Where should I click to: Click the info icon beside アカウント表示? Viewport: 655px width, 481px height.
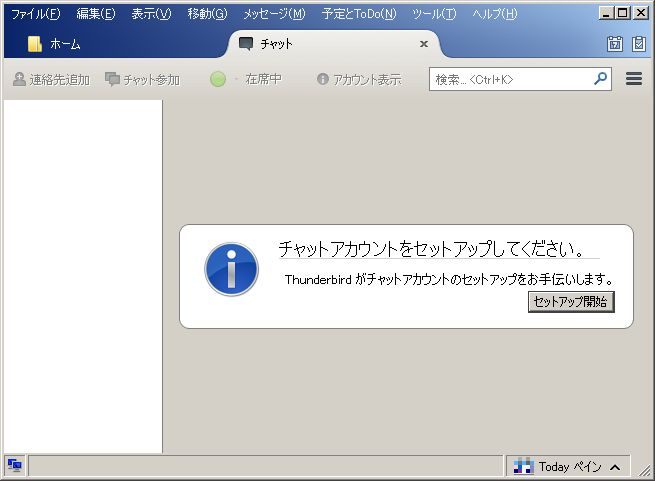[322, 79]
